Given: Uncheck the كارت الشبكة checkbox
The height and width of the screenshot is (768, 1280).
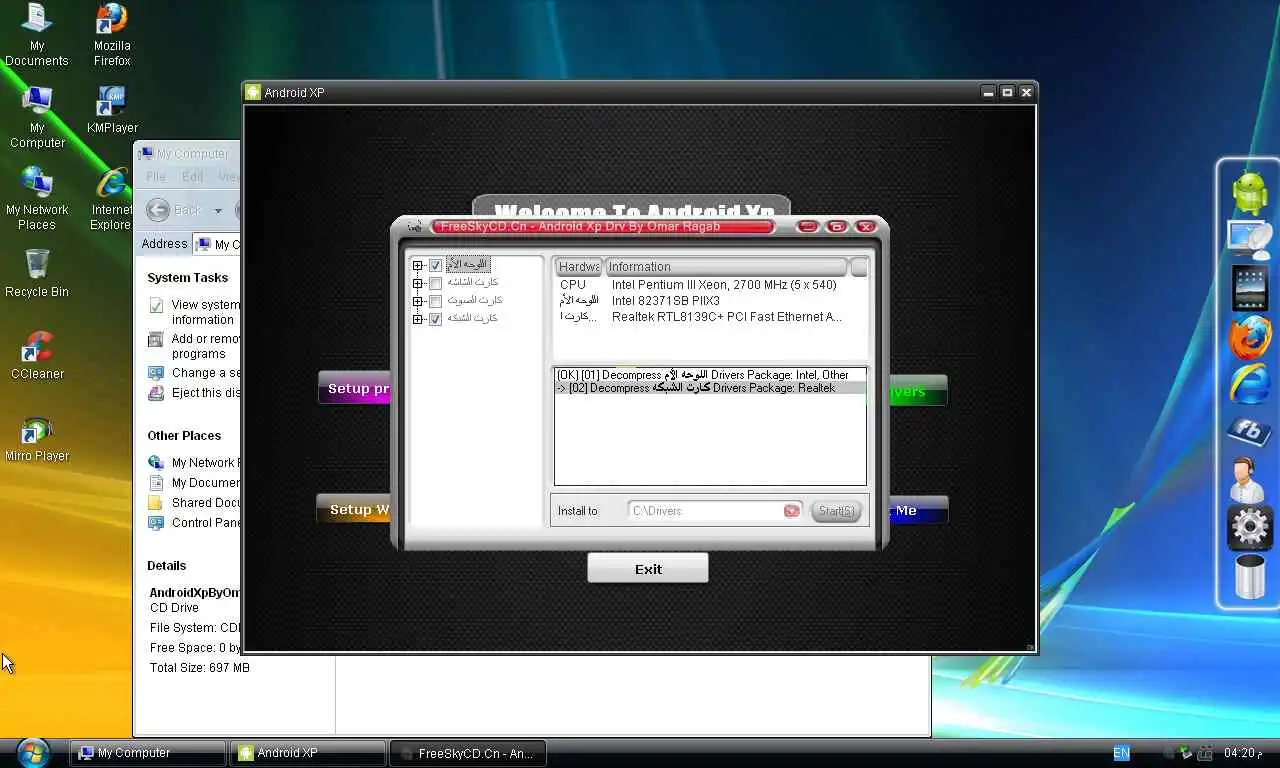Looking at the screenshot, I should [x=435, y=320].
